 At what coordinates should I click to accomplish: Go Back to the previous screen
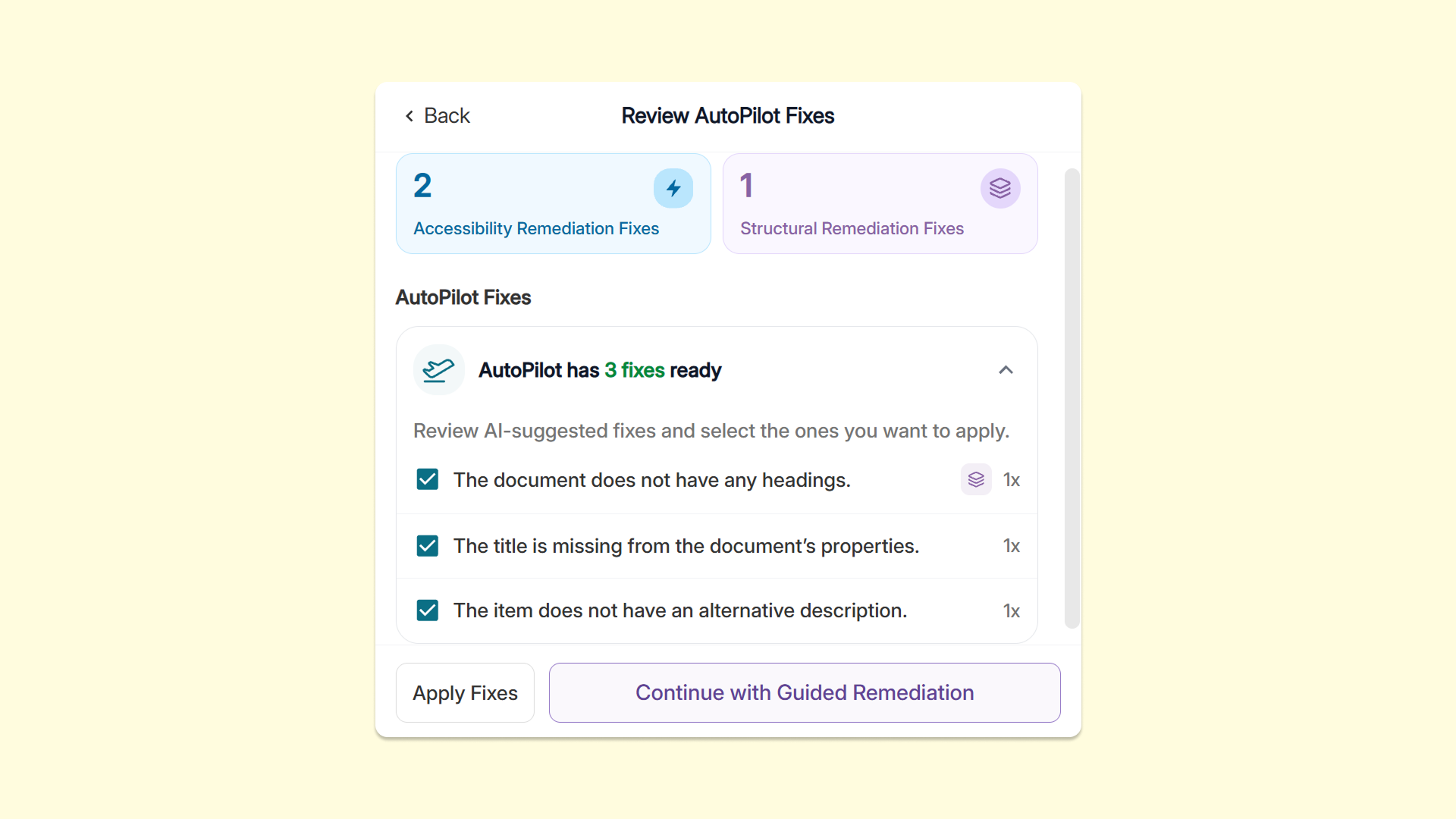(438, 115)
